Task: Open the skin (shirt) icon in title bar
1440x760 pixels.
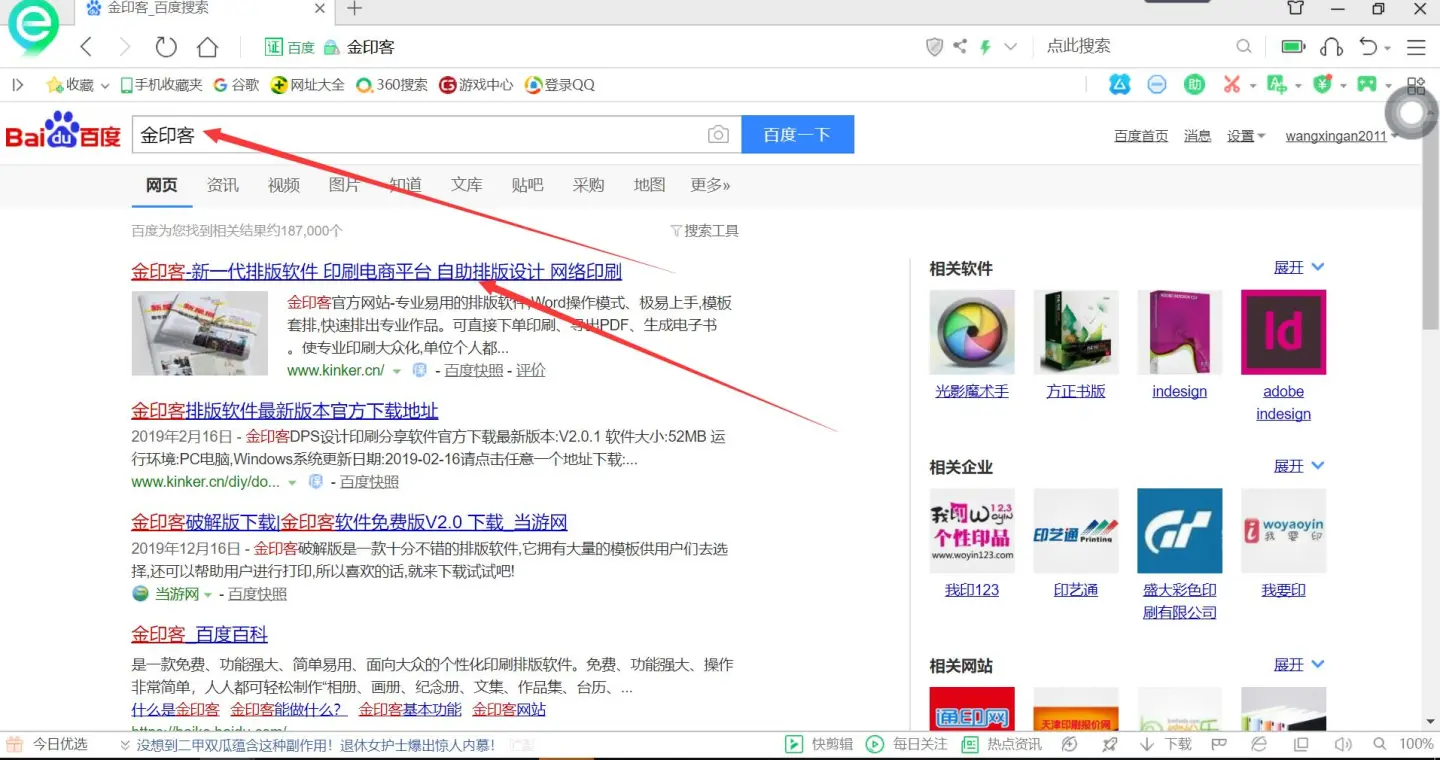Action: click(x=1295, y=9)
